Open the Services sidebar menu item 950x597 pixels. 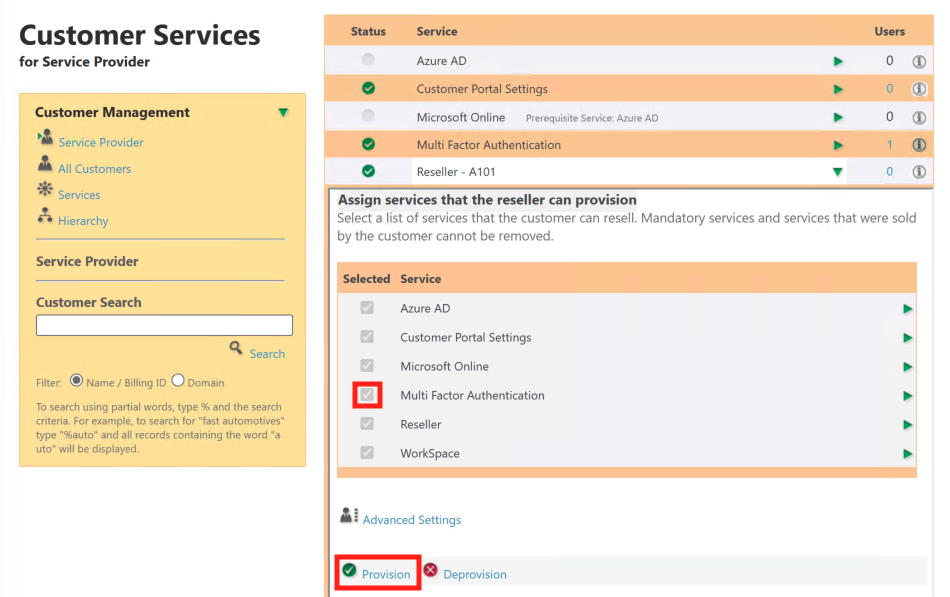click(x=79, y=195)
